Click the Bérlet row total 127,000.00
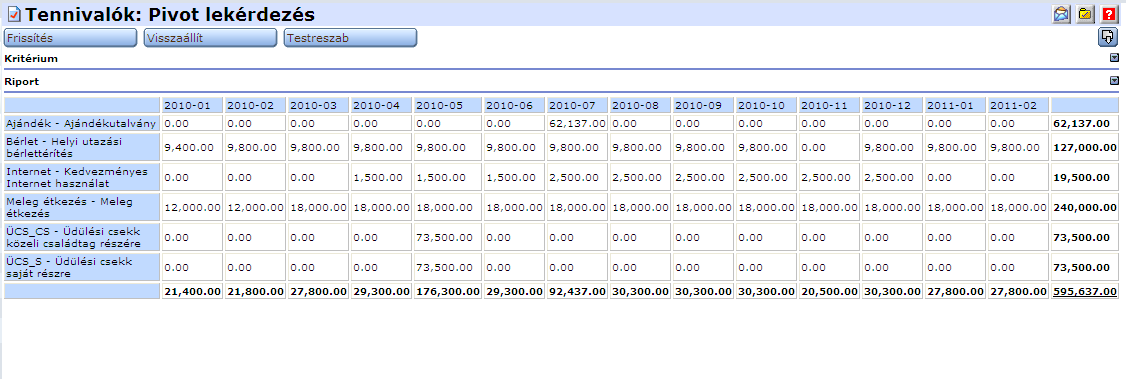 pyautogui.click(x=1085, y=147)
